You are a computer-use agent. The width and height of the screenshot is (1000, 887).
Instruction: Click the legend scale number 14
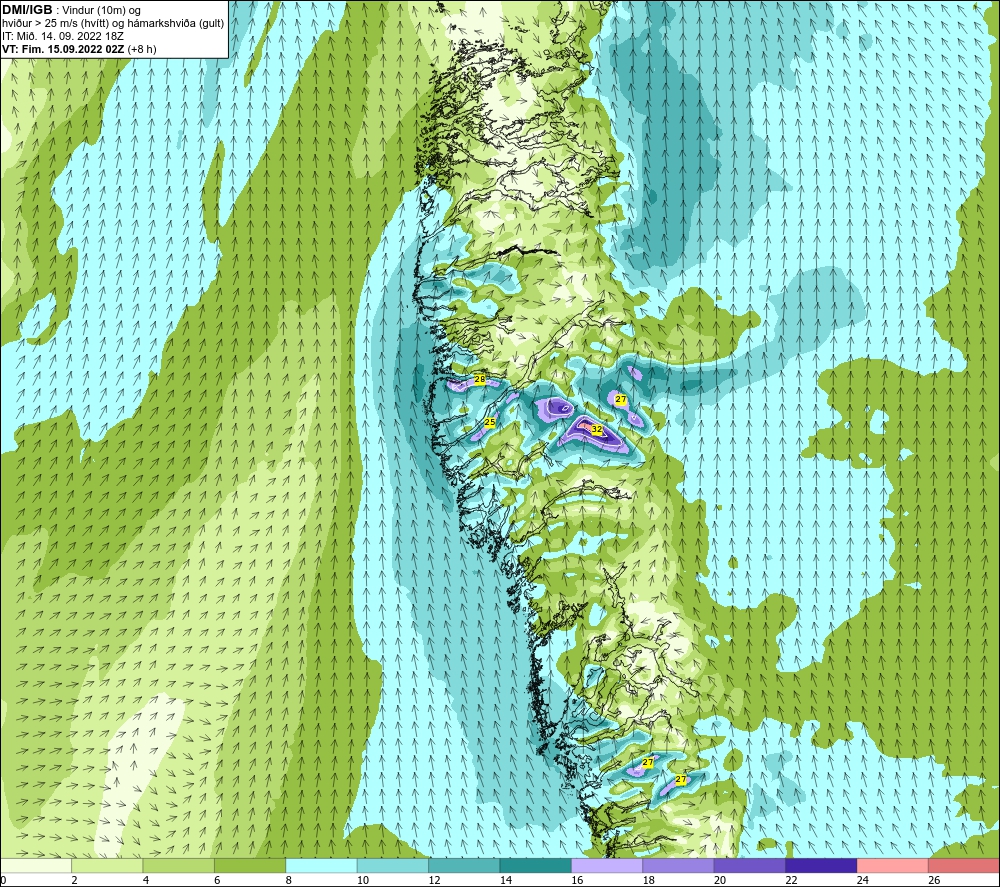(505, 880)
